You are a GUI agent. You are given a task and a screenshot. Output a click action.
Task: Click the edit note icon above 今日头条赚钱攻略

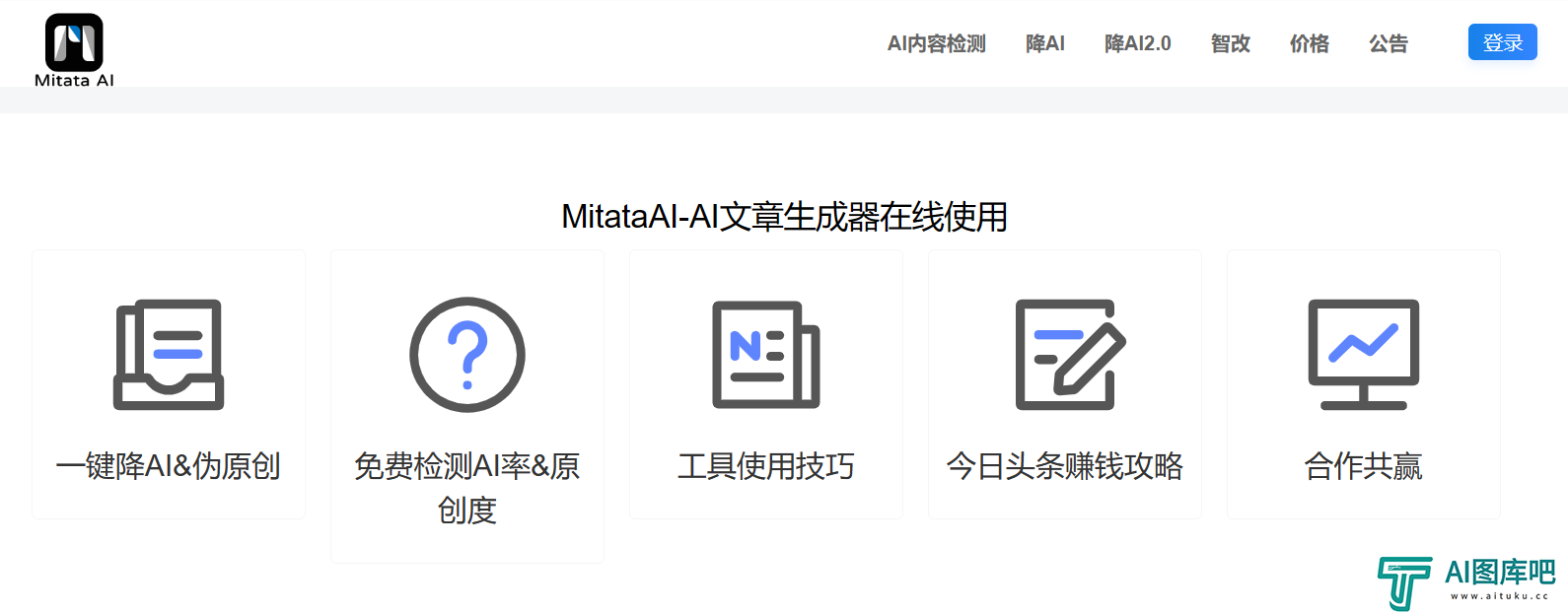[x=1070, y=355]
